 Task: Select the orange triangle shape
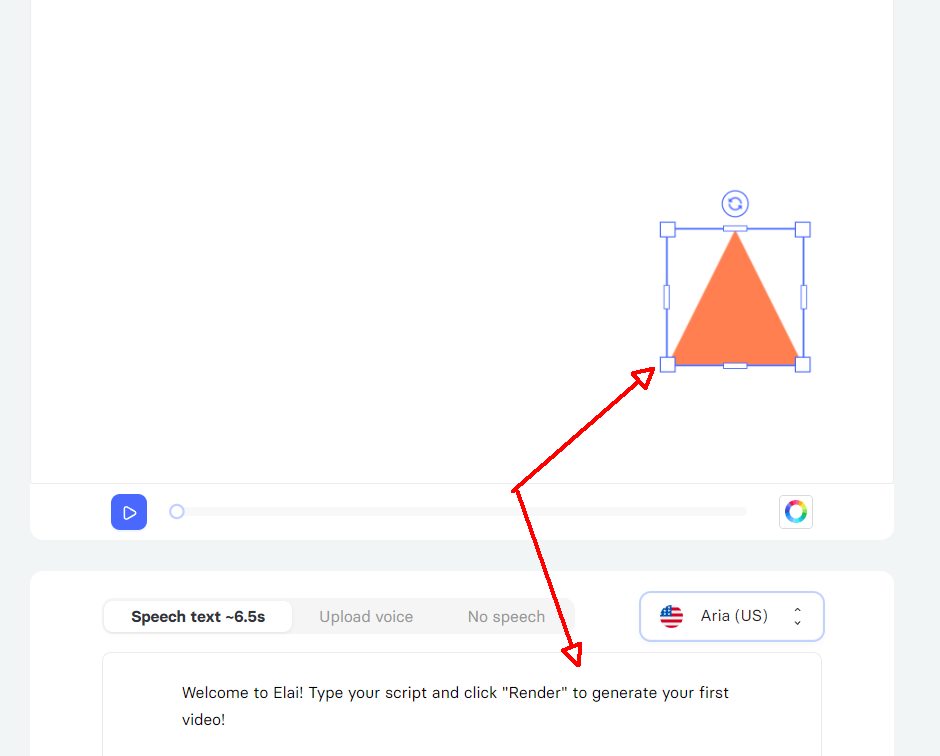(x=735, y=312)
